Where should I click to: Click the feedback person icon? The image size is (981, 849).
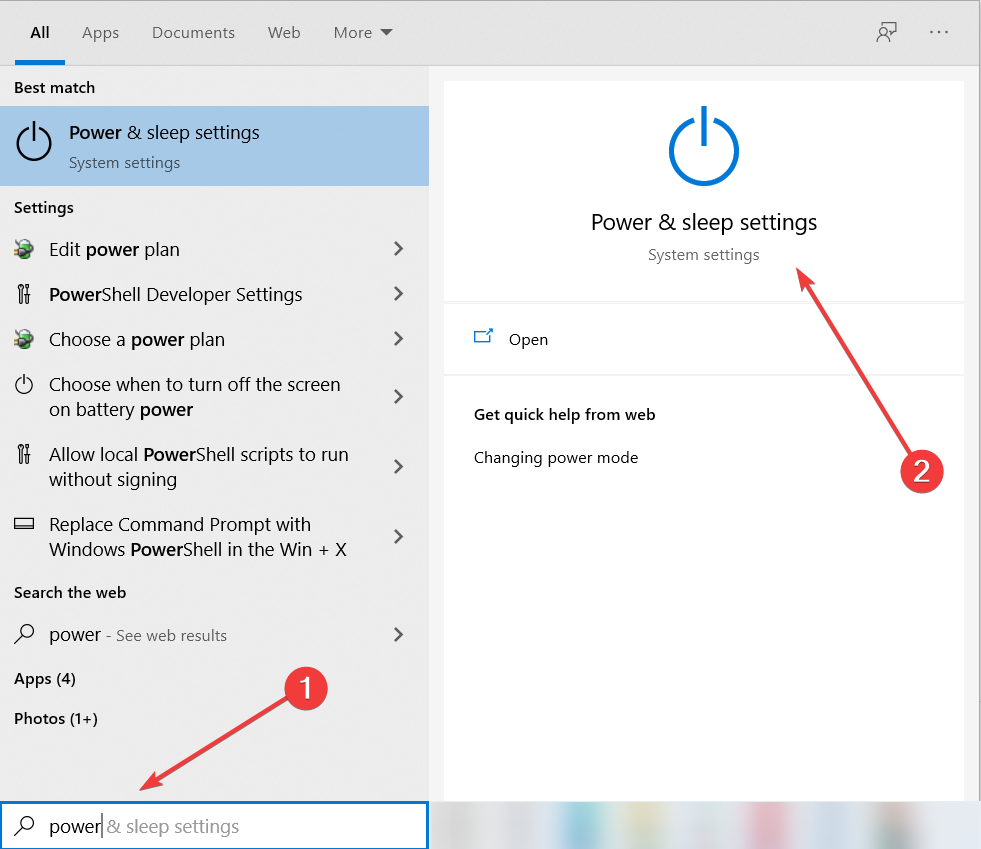tap(886, 32)
